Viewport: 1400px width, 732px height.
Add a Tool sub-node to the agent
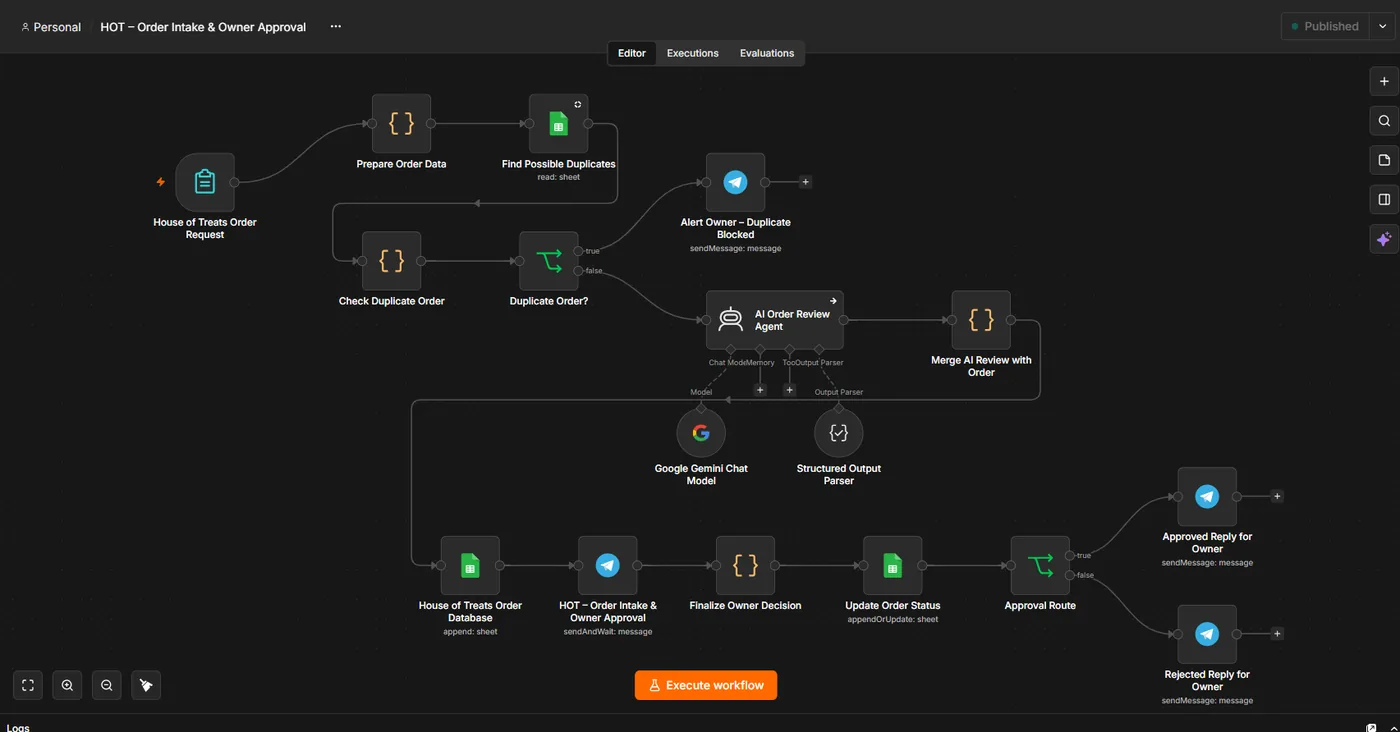click(x=789, y=390)
